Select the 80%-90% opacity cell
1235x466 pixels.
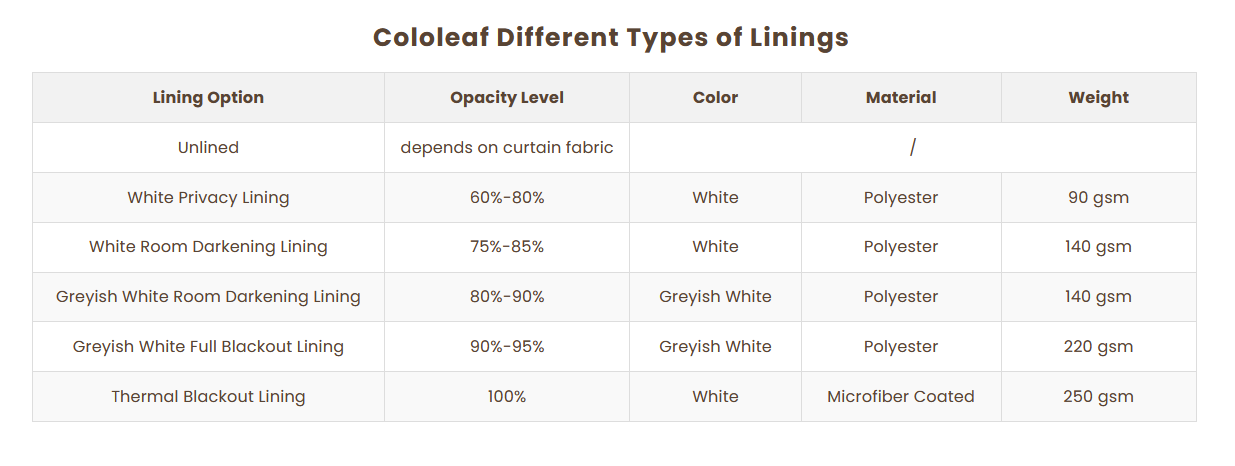coord(507,297)
